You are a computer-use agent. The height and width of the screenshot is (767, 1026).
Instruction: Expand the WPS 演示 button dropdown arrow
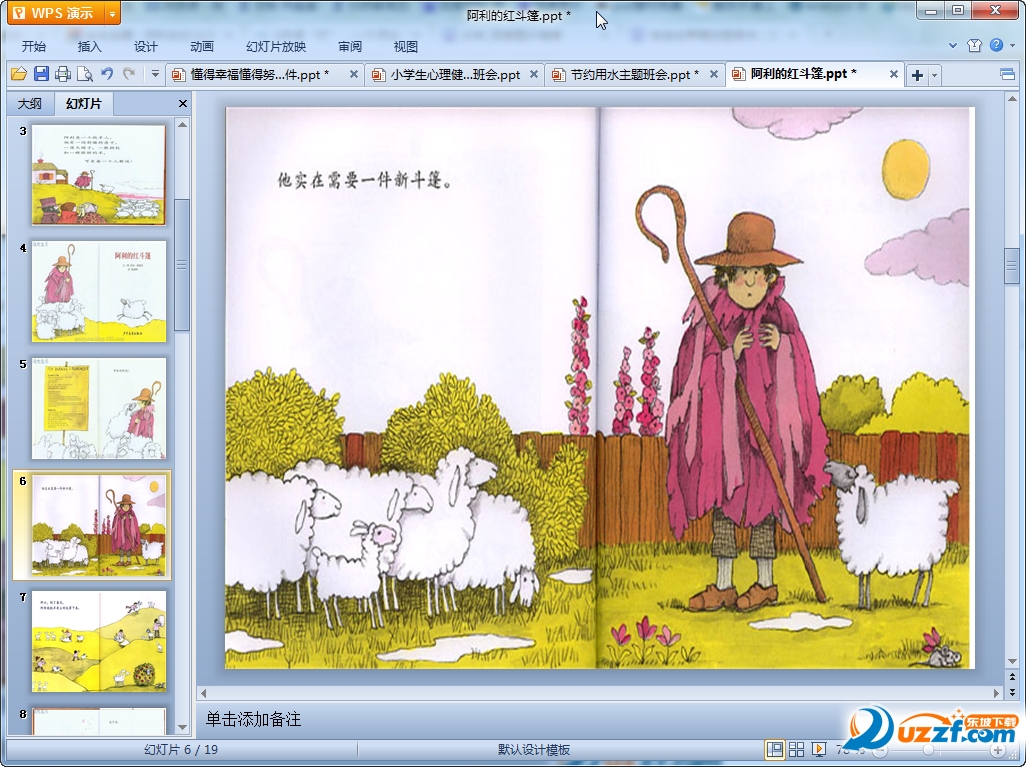[x=113, y=13]
